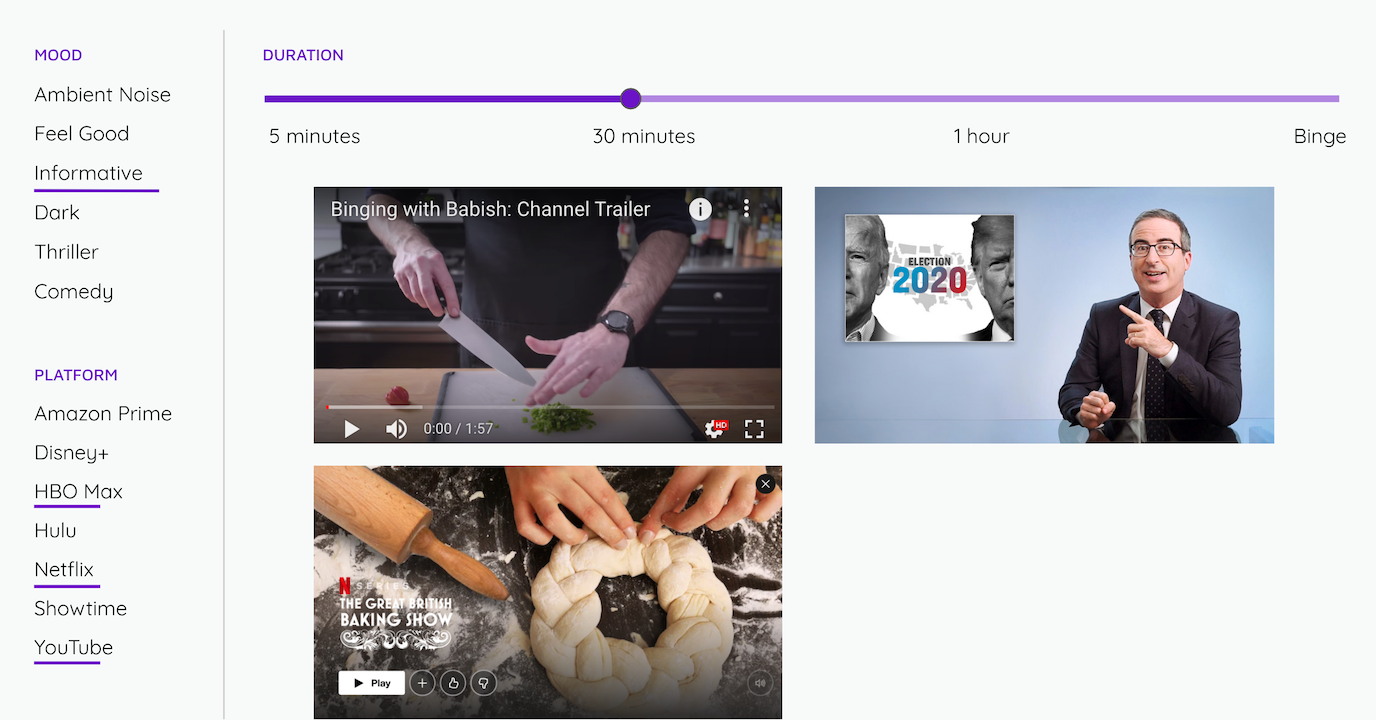Disable the YouTube platform filter
1376x720 pixels.
click(x=74, y=648)
